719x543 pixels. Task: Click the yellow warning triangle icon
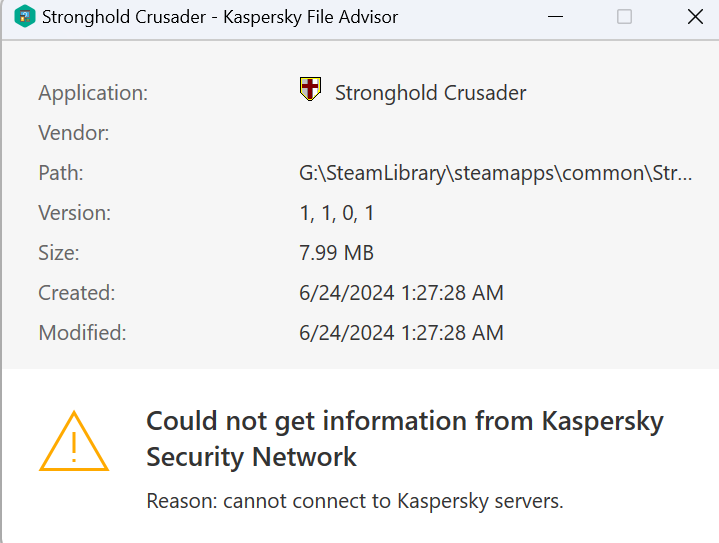pyautogui.click(x=73, y=441)
